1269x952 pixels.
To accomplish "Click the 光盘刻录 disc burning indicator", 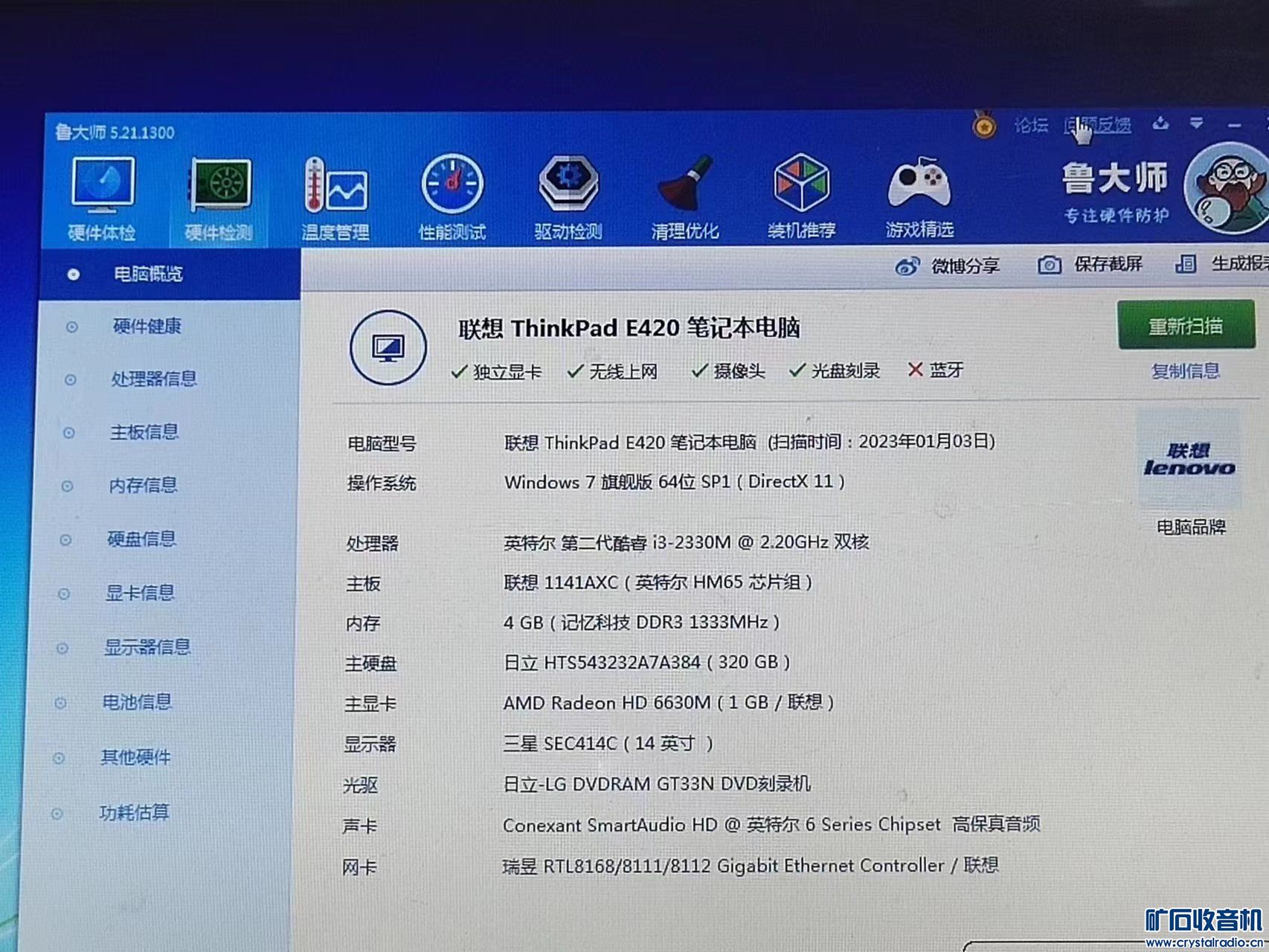I will tap(835, 370).
